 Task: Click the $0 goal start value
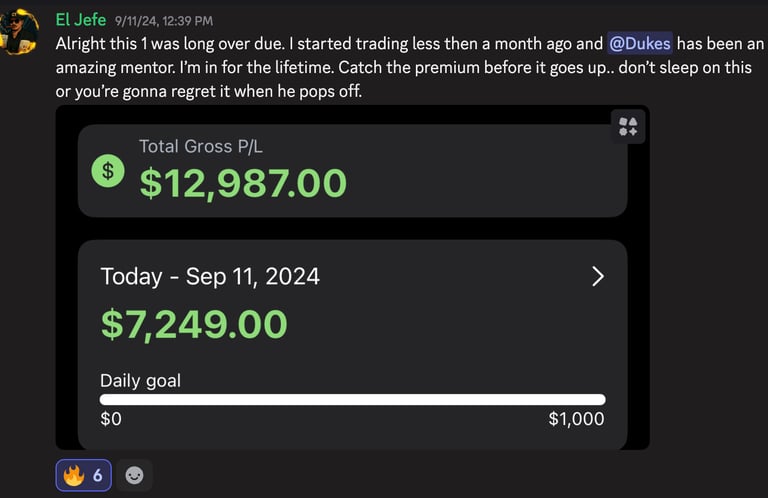coord(111,419)
